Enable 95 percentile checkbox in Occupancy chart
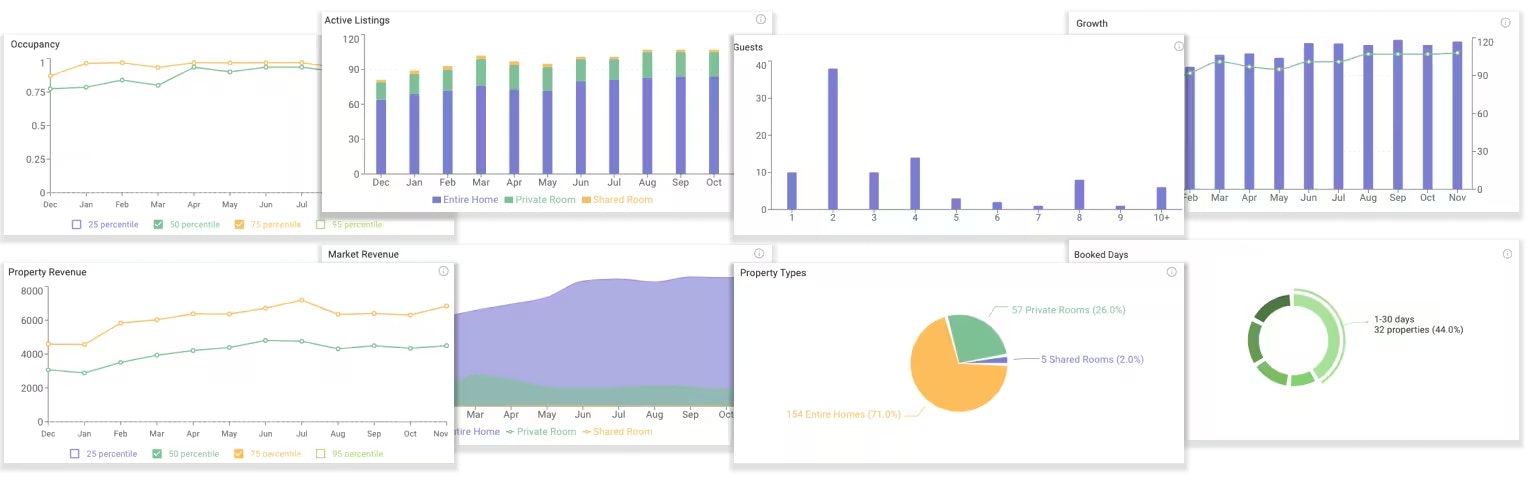1536x500 pixels. click(321, 224)
